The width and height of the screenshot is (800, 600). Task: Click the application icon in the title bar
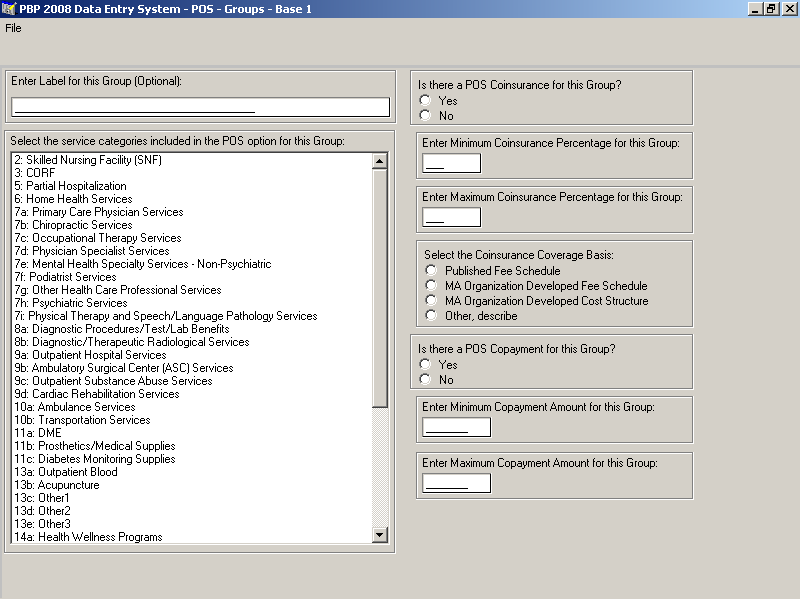[9, 9]
